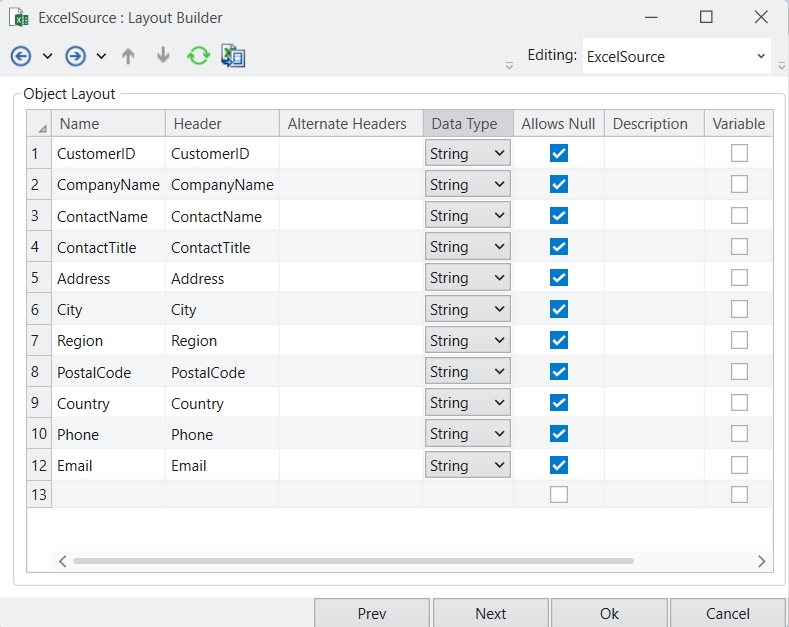Click the green refresh layout icon
This screenshot has height=627, width=789.
(198, 56)
